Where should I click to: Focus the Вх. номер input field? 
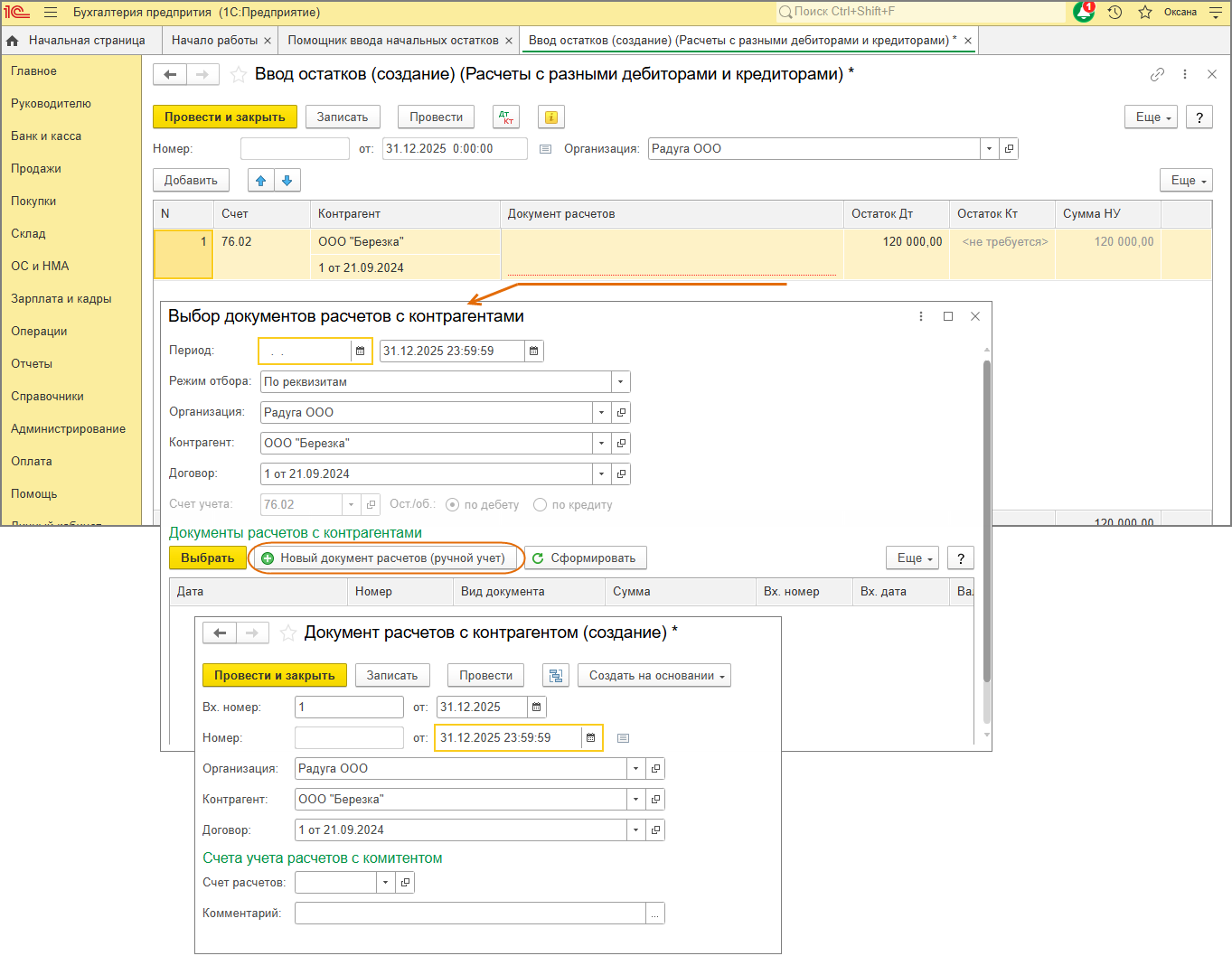pos(349,708)
